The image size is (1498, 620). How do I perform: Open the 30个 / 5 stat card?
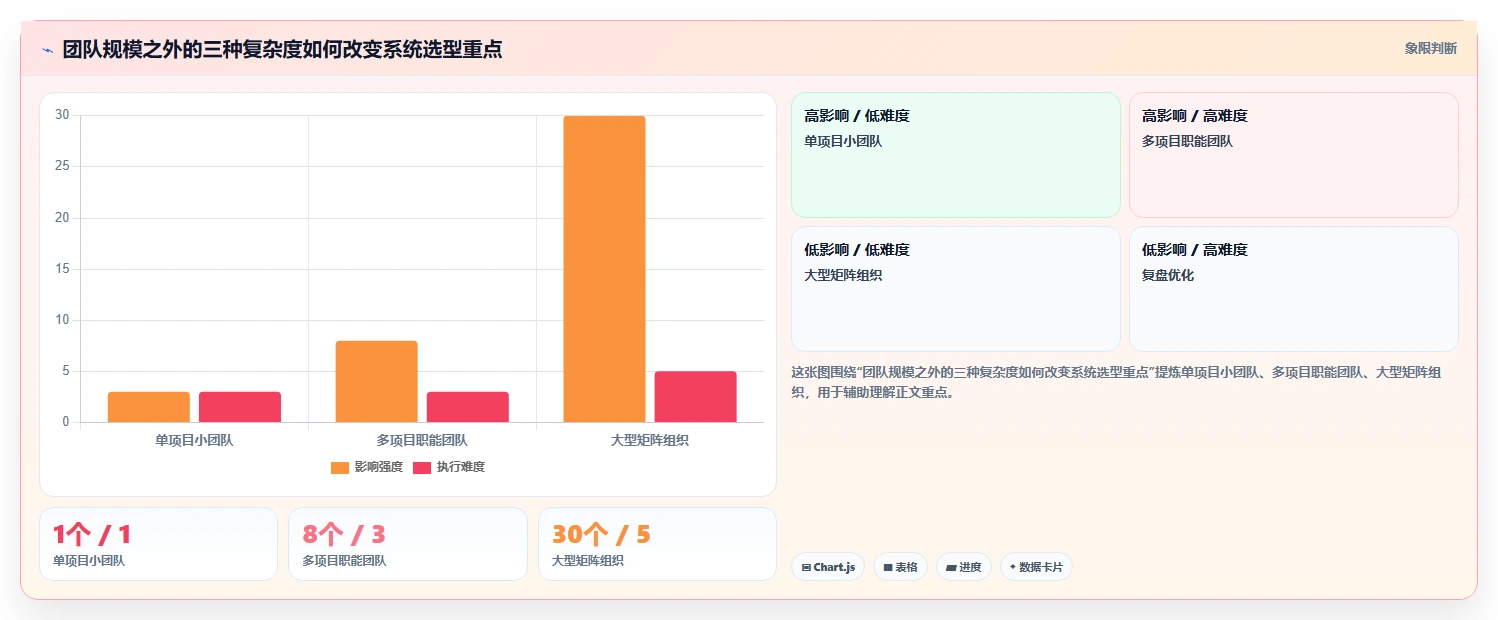click(657, 544)
